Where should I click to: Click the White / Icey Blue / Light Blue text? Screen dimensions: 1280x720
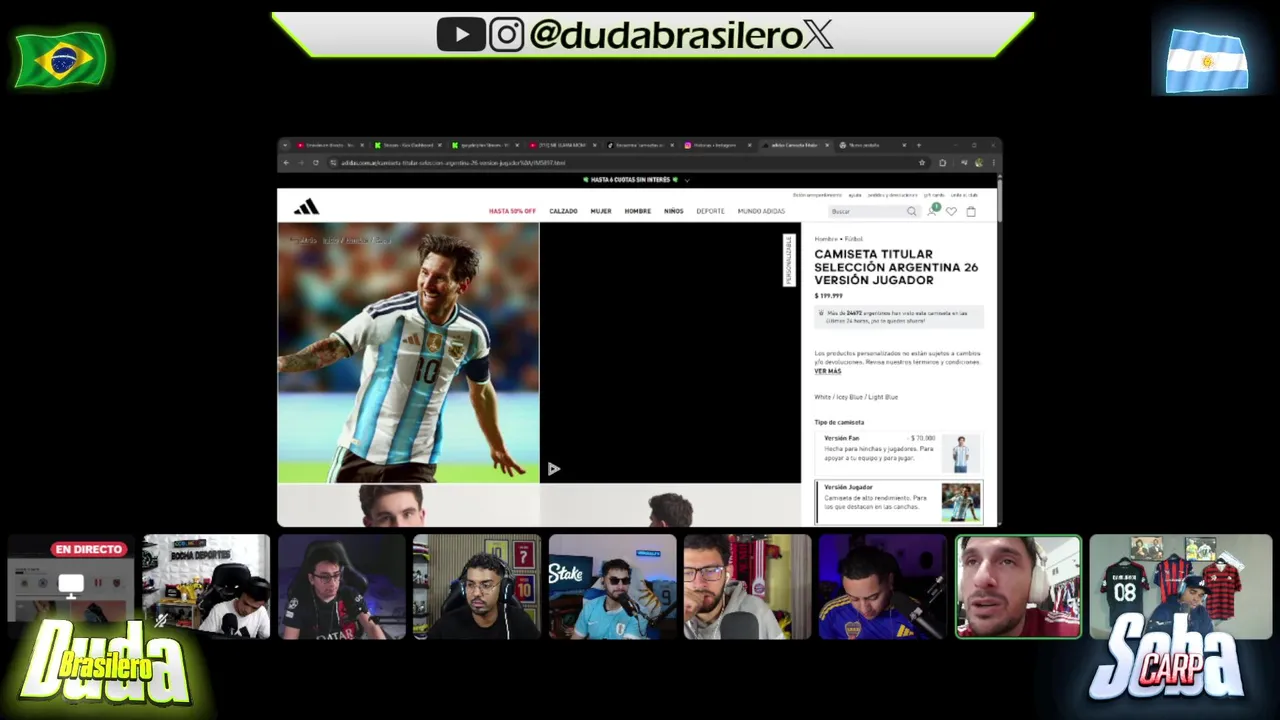click(x=856, y=397)
